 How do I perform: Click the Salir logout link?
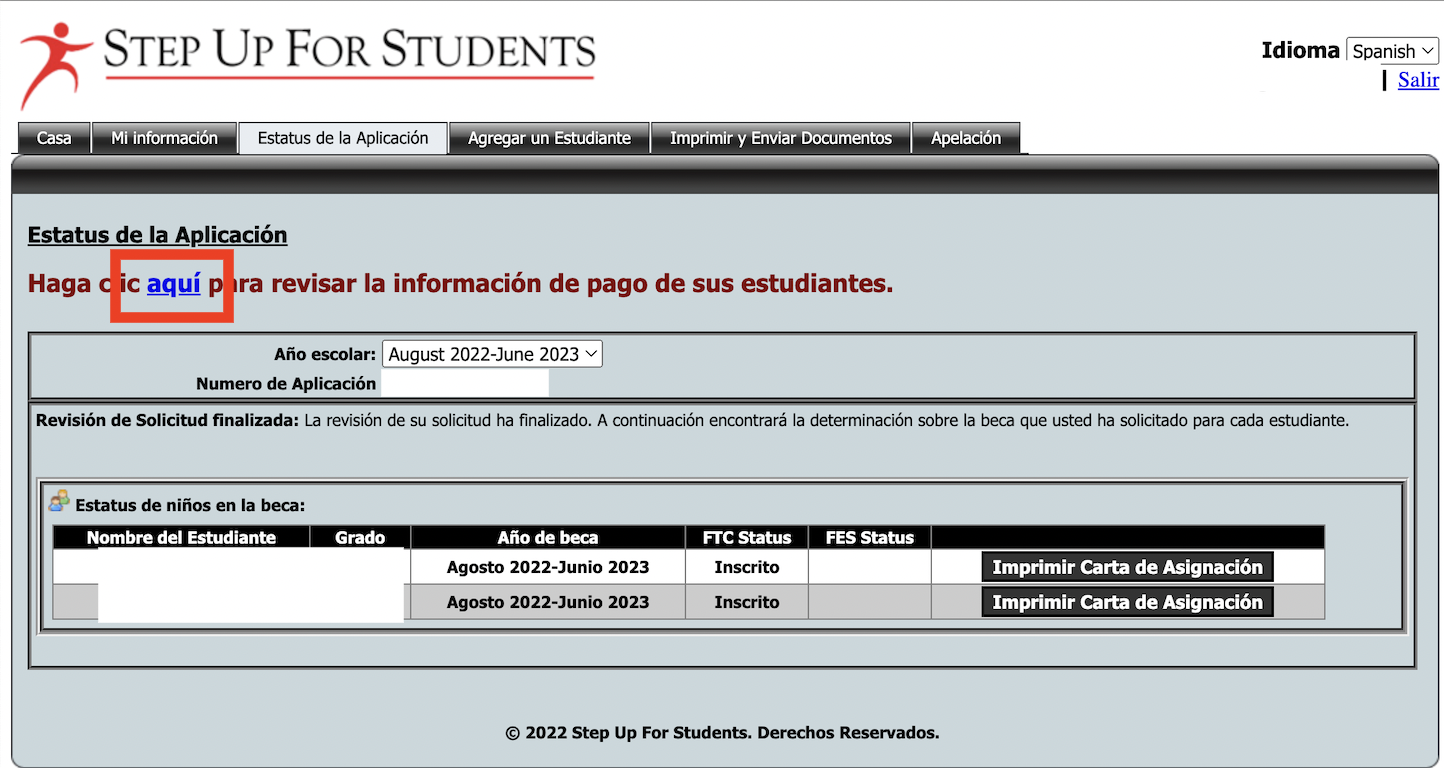point(1418,80)
